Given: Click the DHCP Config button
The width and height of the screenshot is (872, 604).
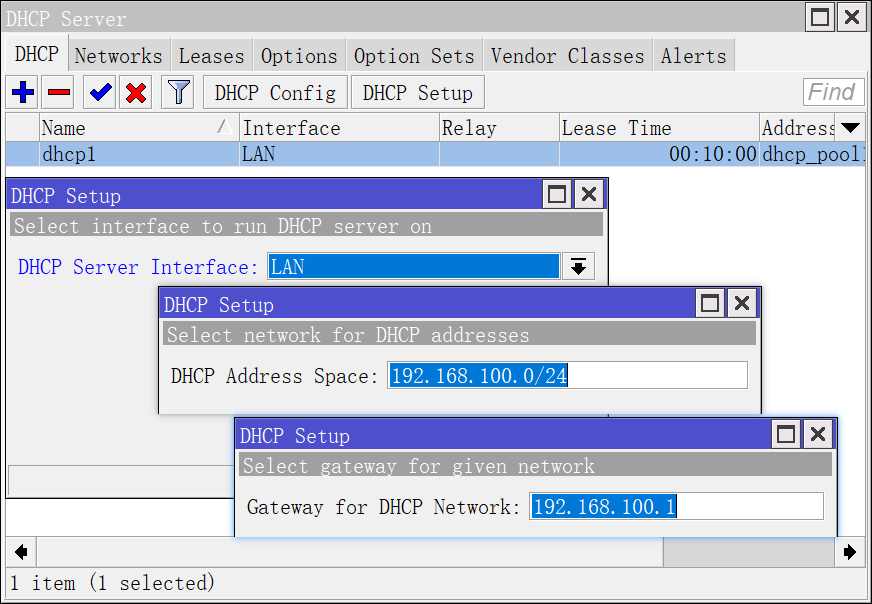Looking at the screenshot, I should point(275,93).
